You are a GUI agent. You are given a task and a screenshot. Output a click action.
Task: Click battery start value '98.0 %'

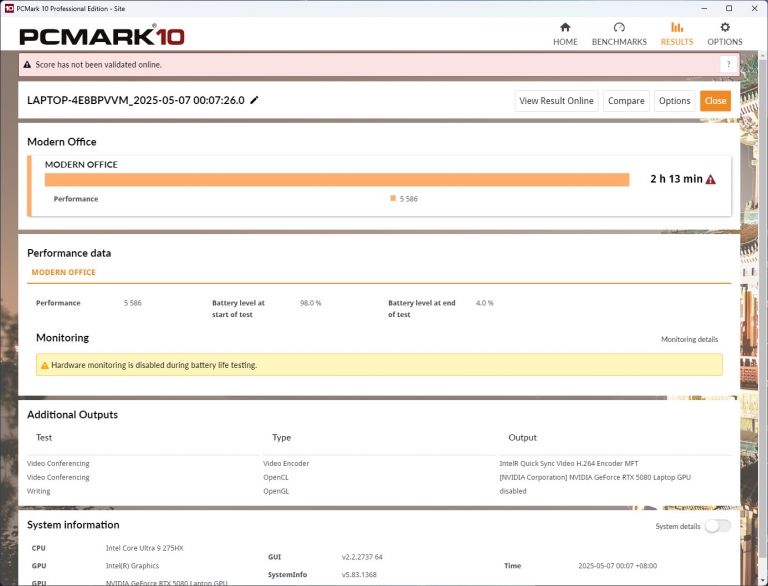pos(311,303)
